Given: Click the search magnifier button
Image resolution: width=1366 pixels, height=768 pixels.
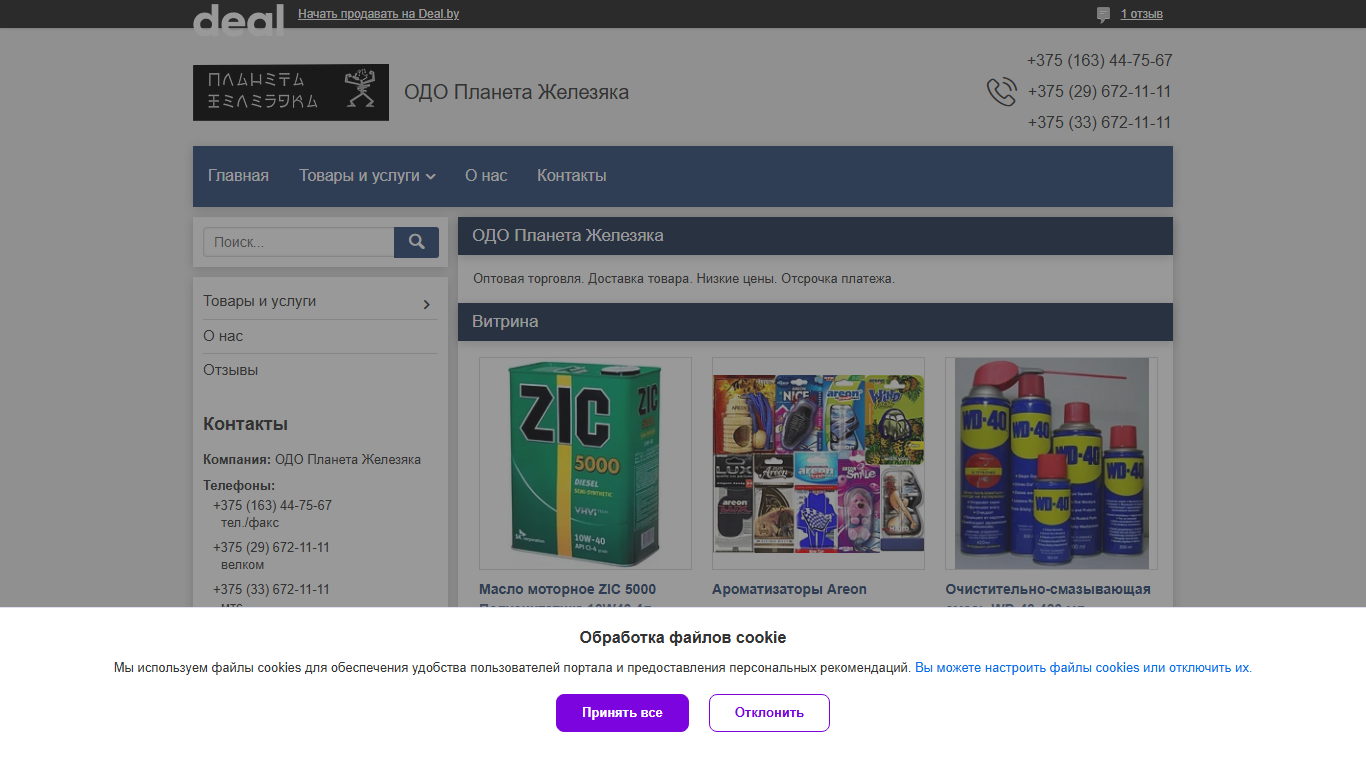Looking at the screenshot, I should [416, 242].
